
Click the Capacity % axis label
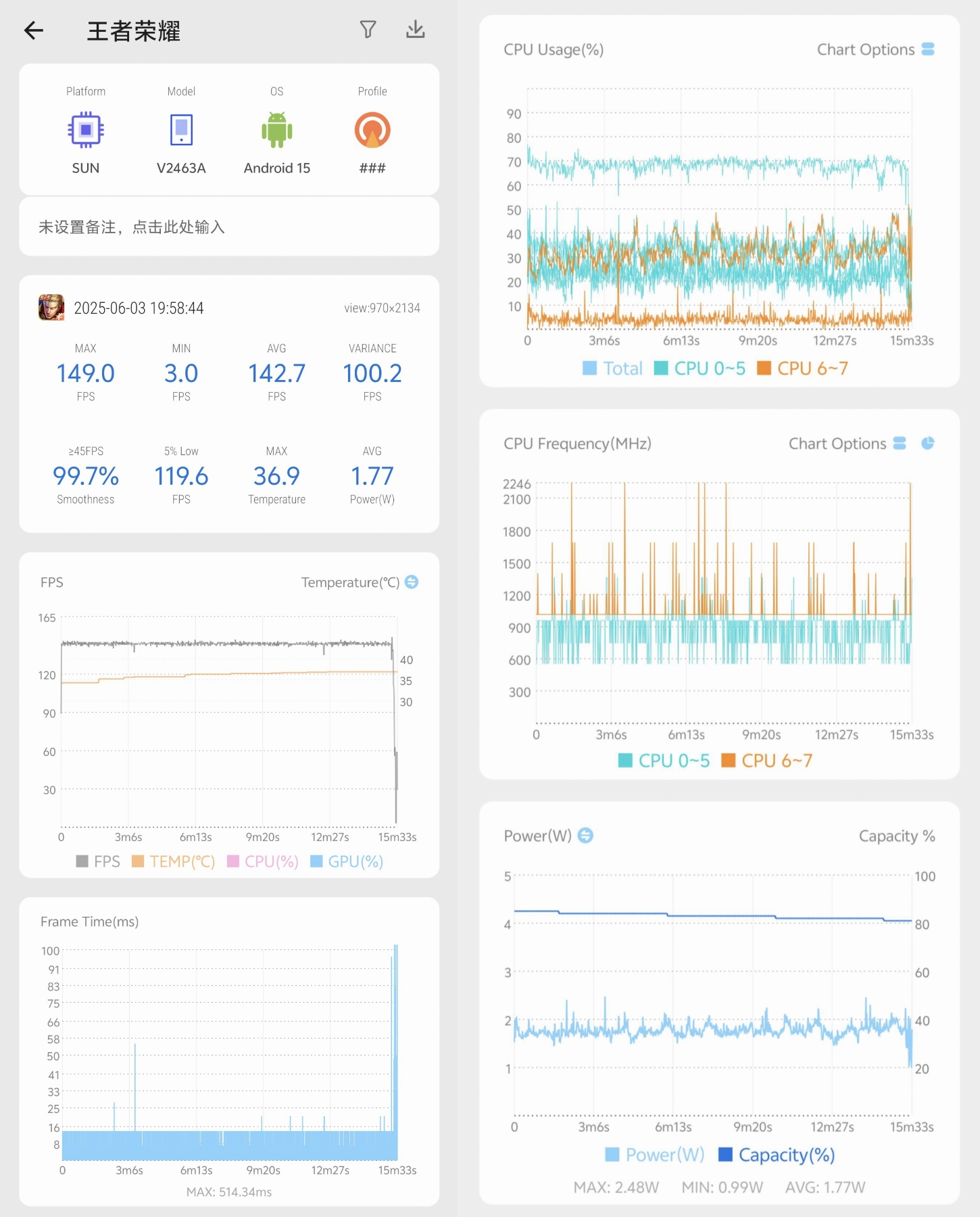tap(897, 836)
